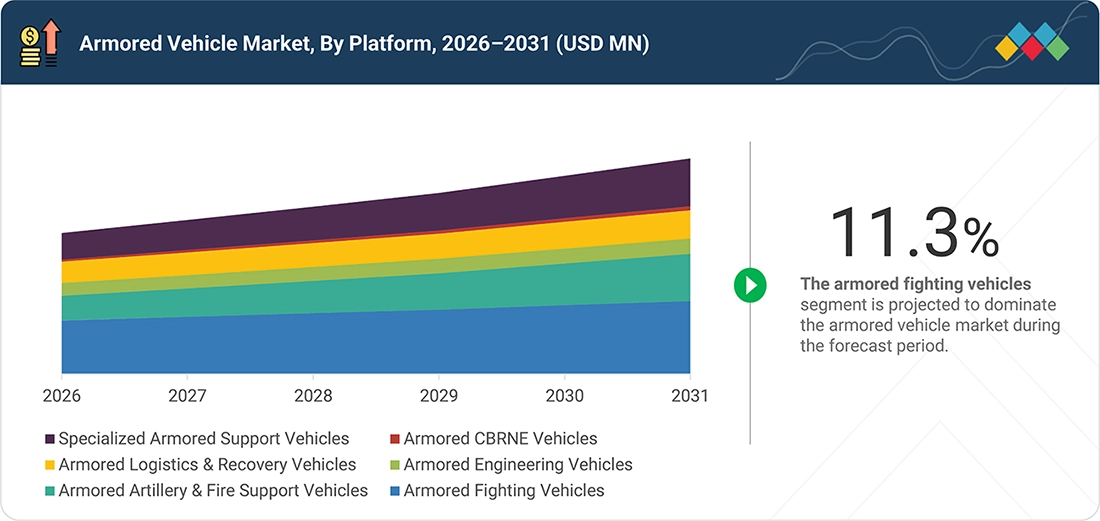Click the 2026 axis label
The image size is (1100, 521).
(x=62, y=396)
